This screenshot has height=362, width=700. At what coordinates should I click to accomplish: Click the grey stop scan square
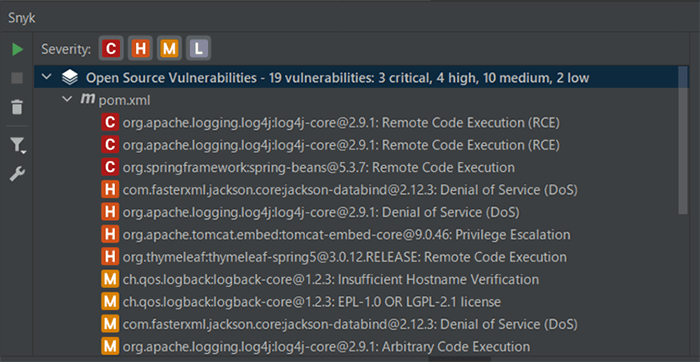17,79
